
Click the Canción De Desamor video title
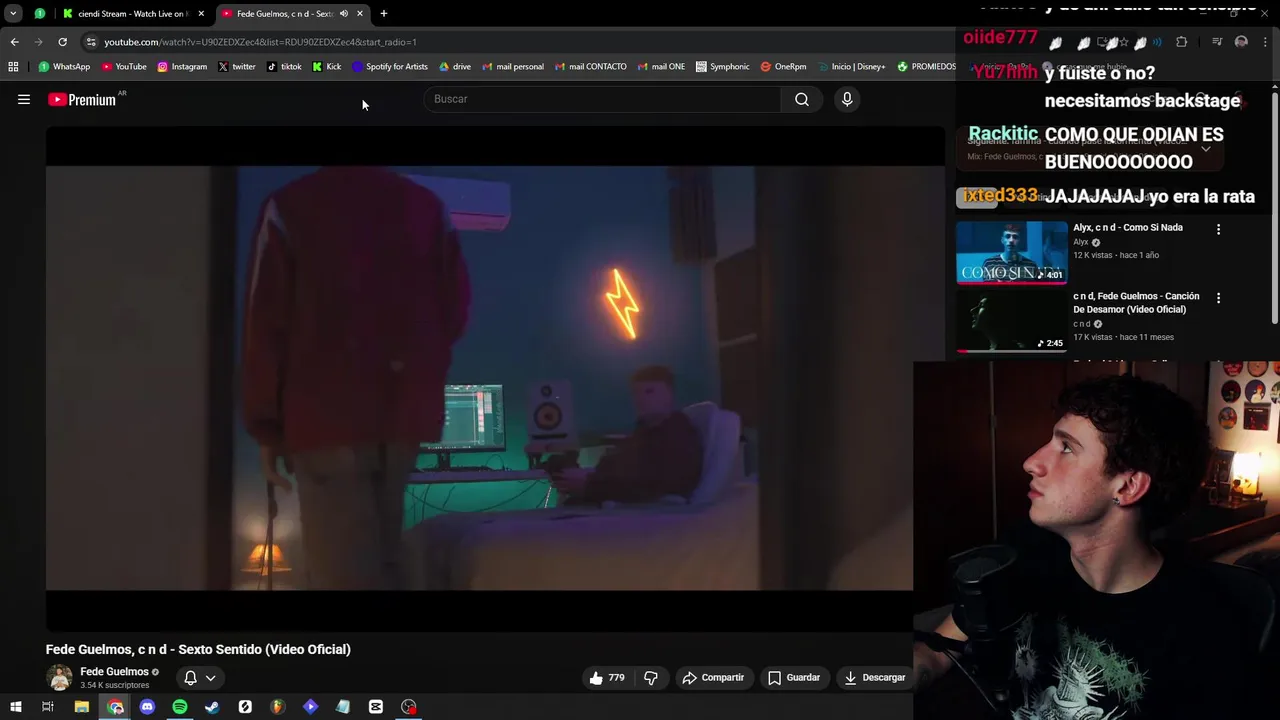[x=1135, y=302]
